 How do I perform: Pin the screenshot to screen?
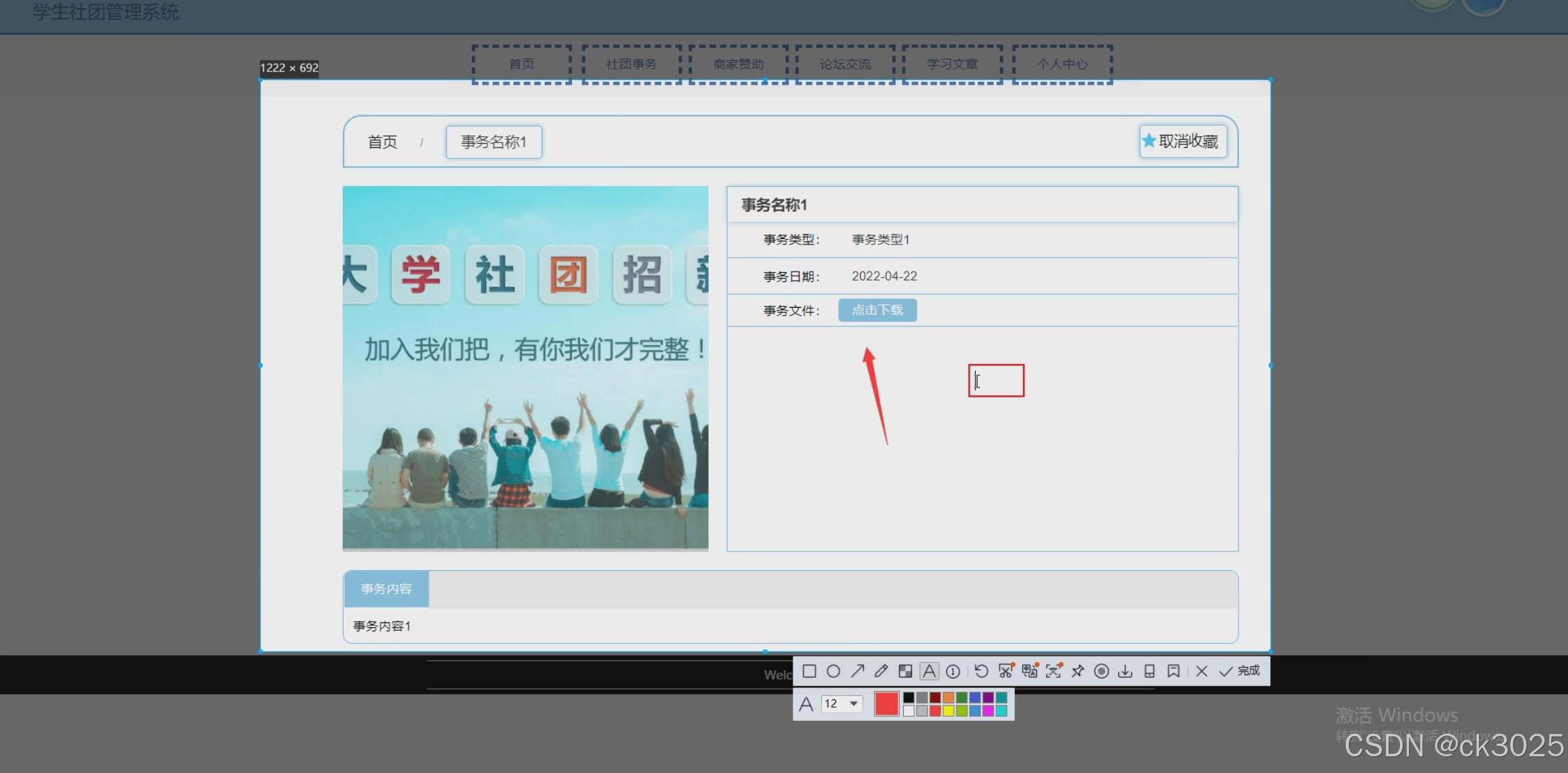point(1077,671)
